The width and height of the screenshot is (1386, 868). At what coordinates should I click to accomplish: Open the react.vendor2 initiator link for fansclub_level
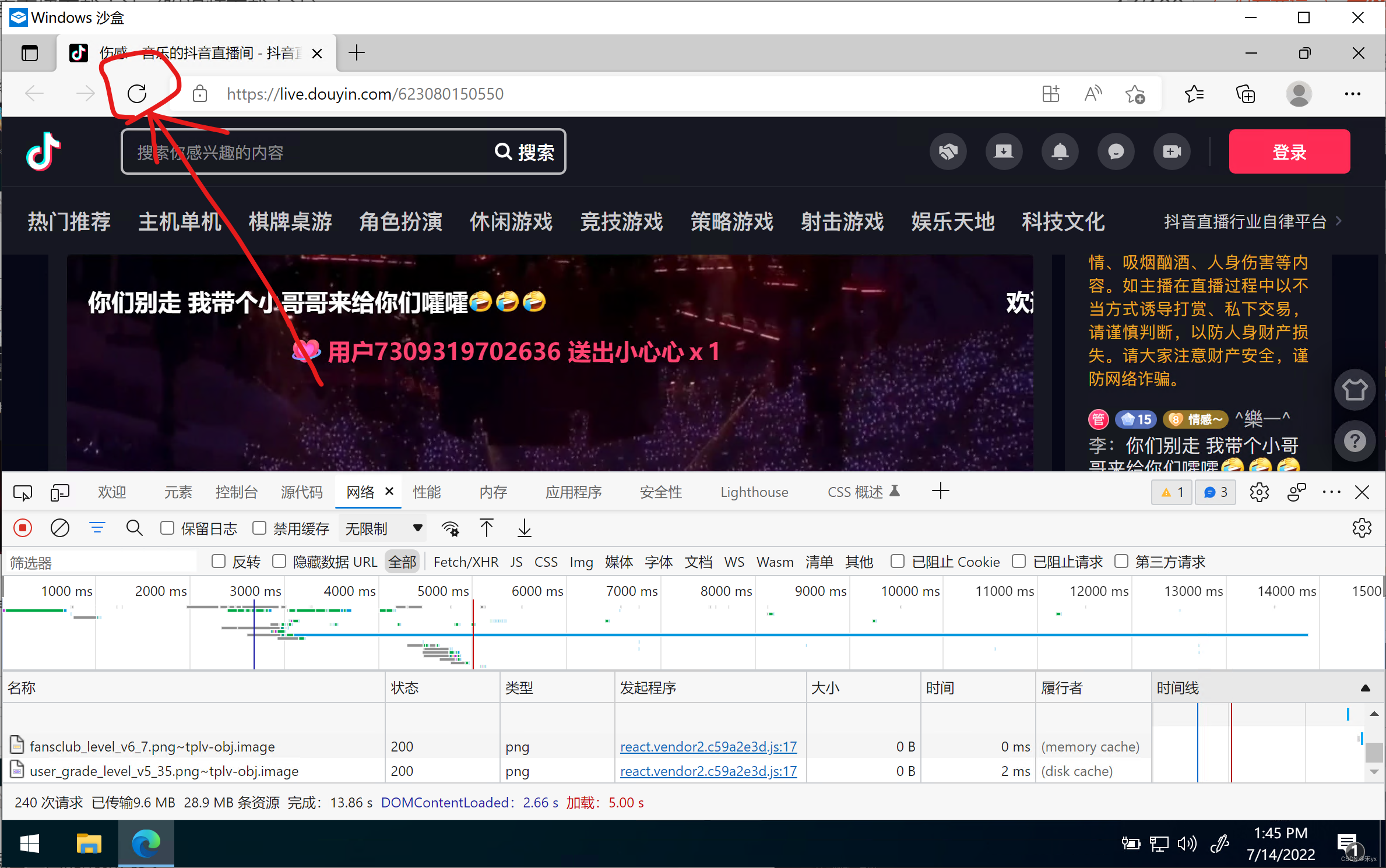pyautogui.click(x=708, y=747)
